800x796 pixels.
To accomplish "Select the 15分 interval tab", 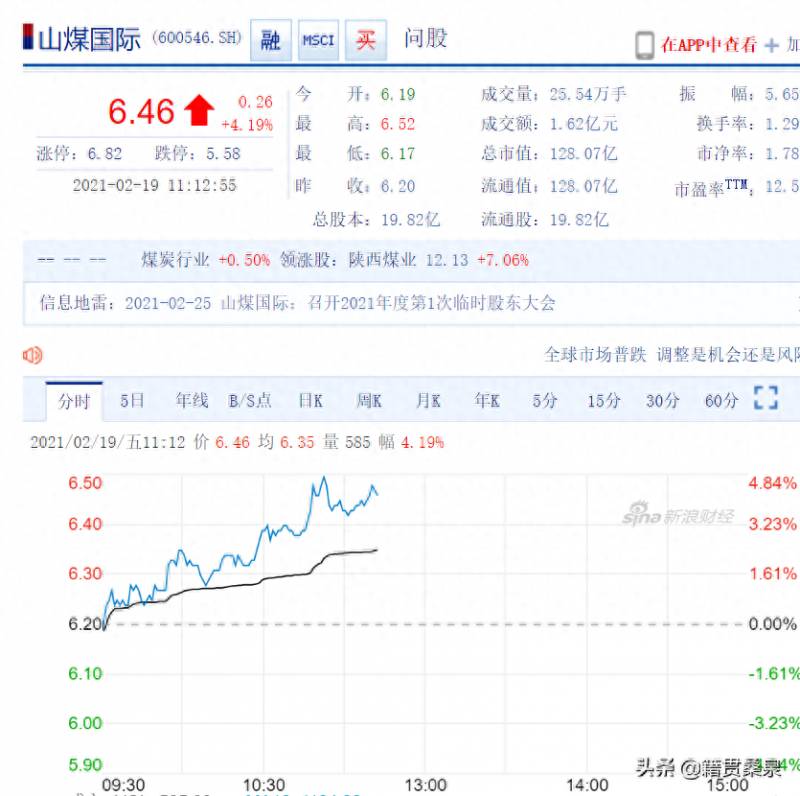I will click(604, 401).
